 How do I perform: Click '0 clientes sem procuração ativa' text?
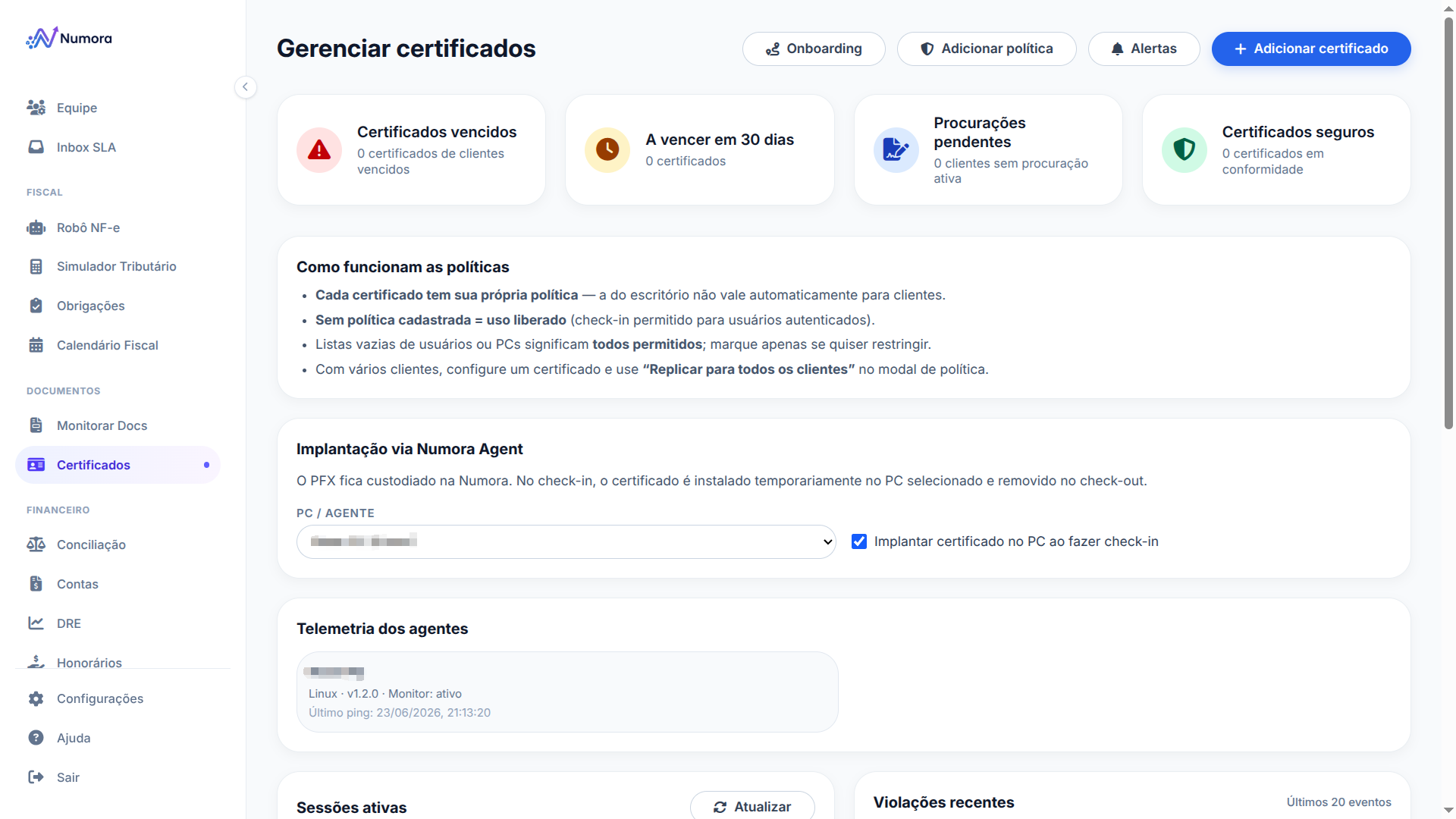[x=1011, y=171]
